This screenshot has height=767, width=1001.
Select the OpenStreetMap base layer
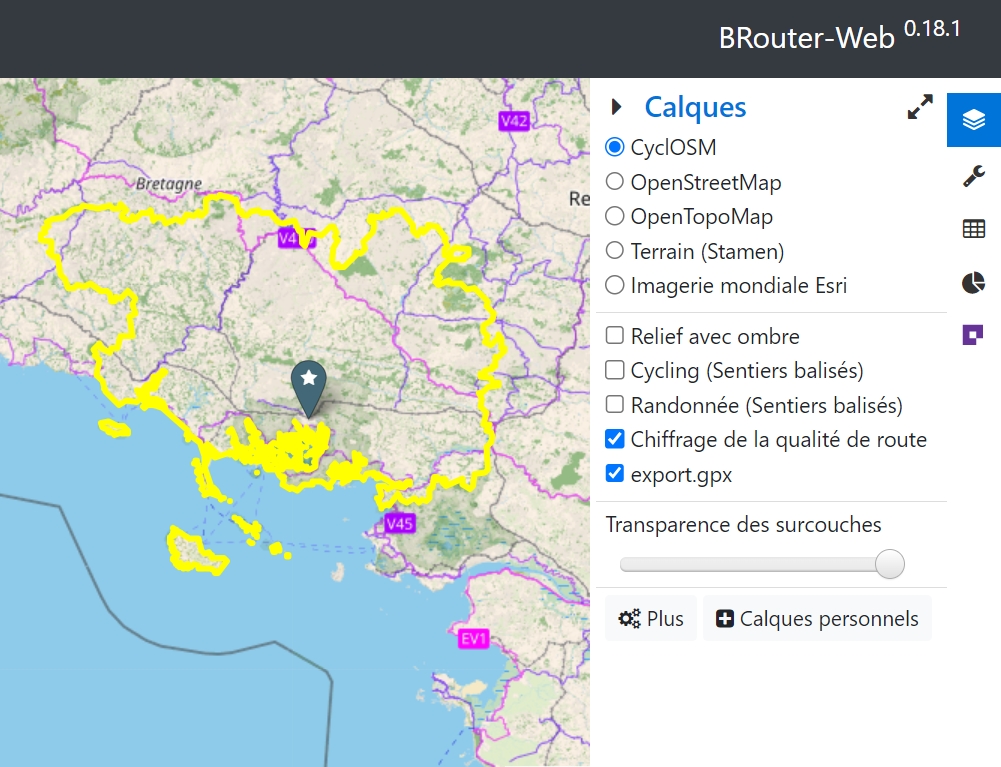pos(615,182)
